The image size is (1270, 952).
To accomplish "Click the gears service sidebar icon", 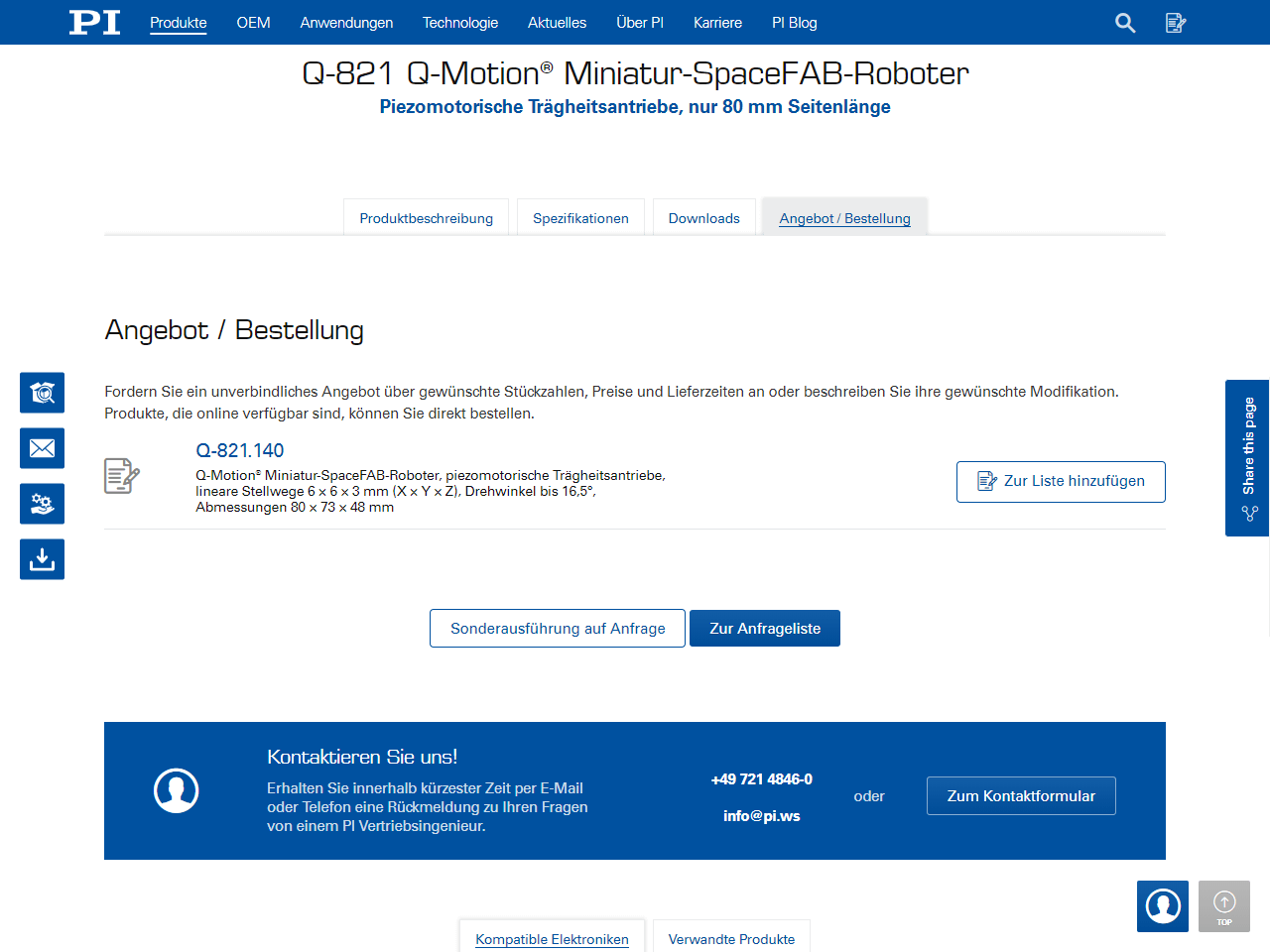I will tap(42, 504).
